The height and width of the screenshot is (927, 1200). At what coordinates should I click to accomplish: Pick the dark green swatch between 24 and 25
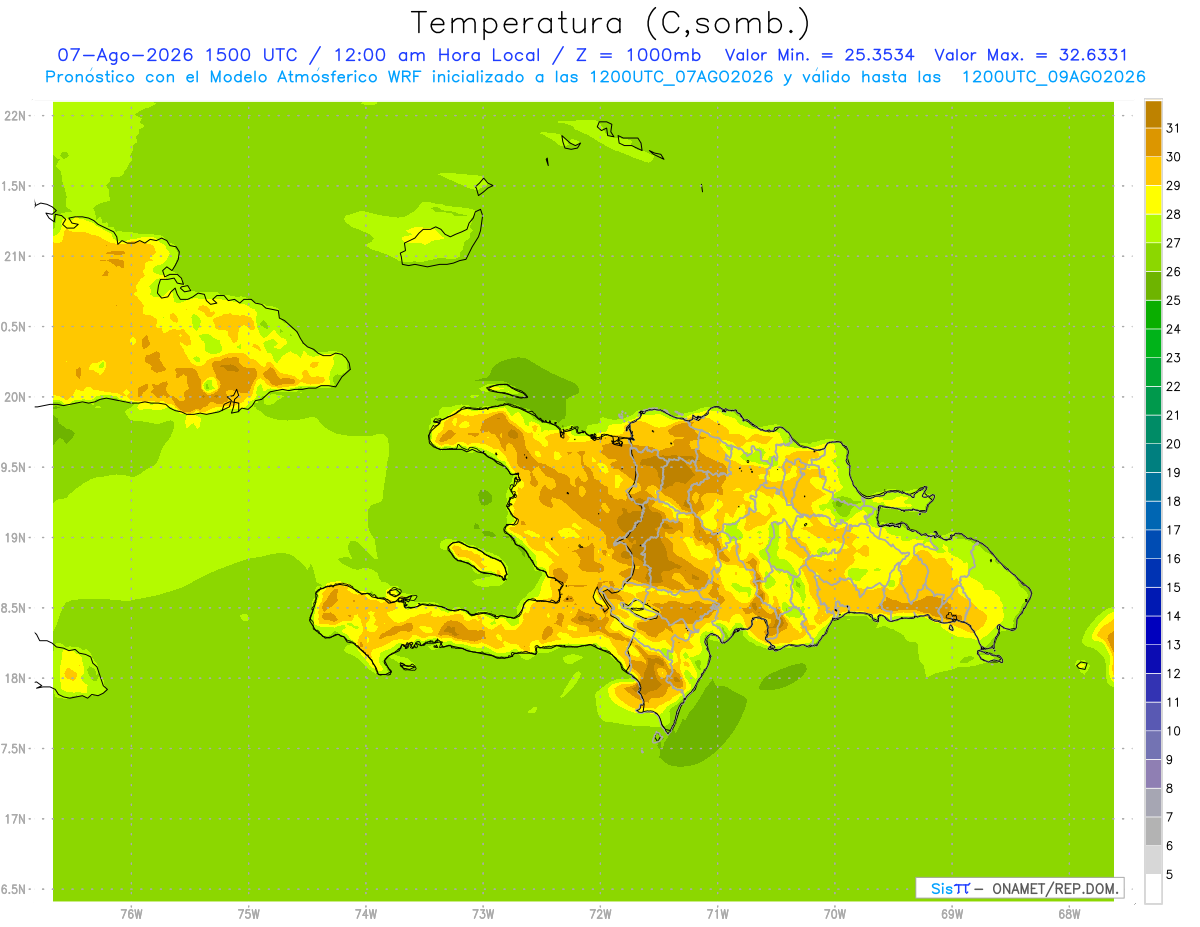point(1153,314)
